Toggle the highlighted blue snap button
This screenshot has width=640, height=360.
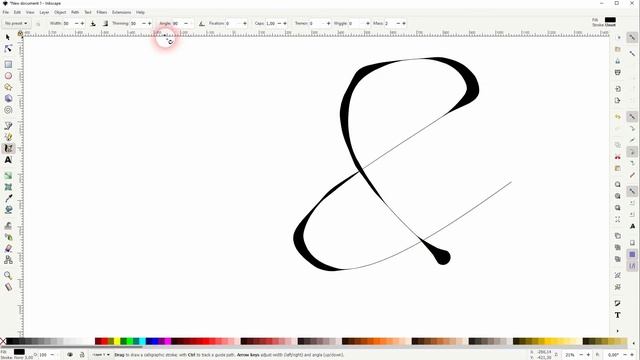pos(632,254)
